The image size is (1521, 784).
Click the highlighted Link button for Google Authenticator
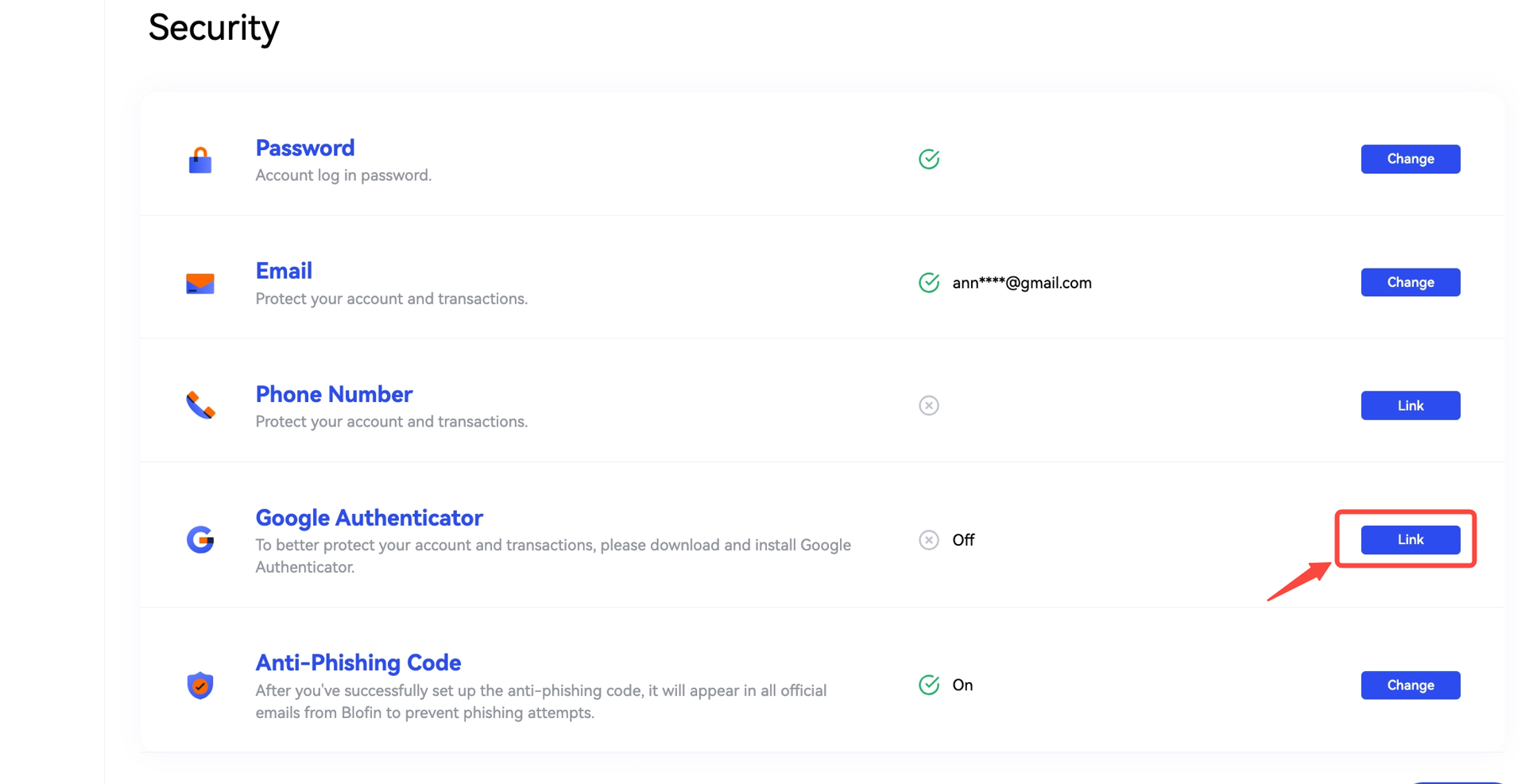coord(1410,539)
